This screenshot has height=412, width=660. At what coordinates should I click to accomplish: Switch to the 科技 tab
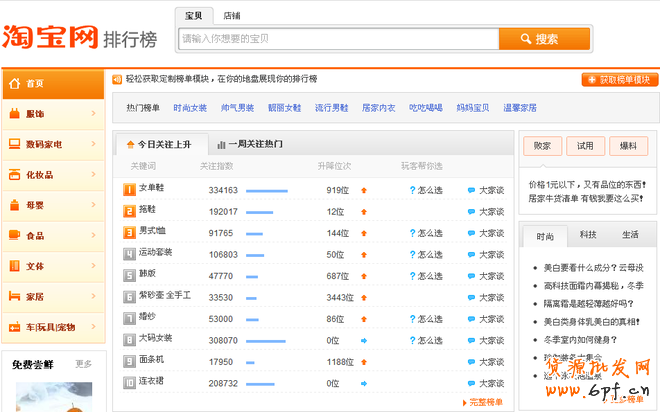pos(588,235)
